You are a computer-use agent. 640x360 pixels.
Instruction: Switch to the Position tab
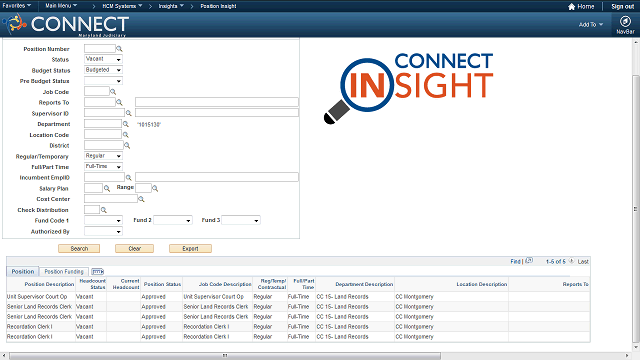tap(23, 271)
